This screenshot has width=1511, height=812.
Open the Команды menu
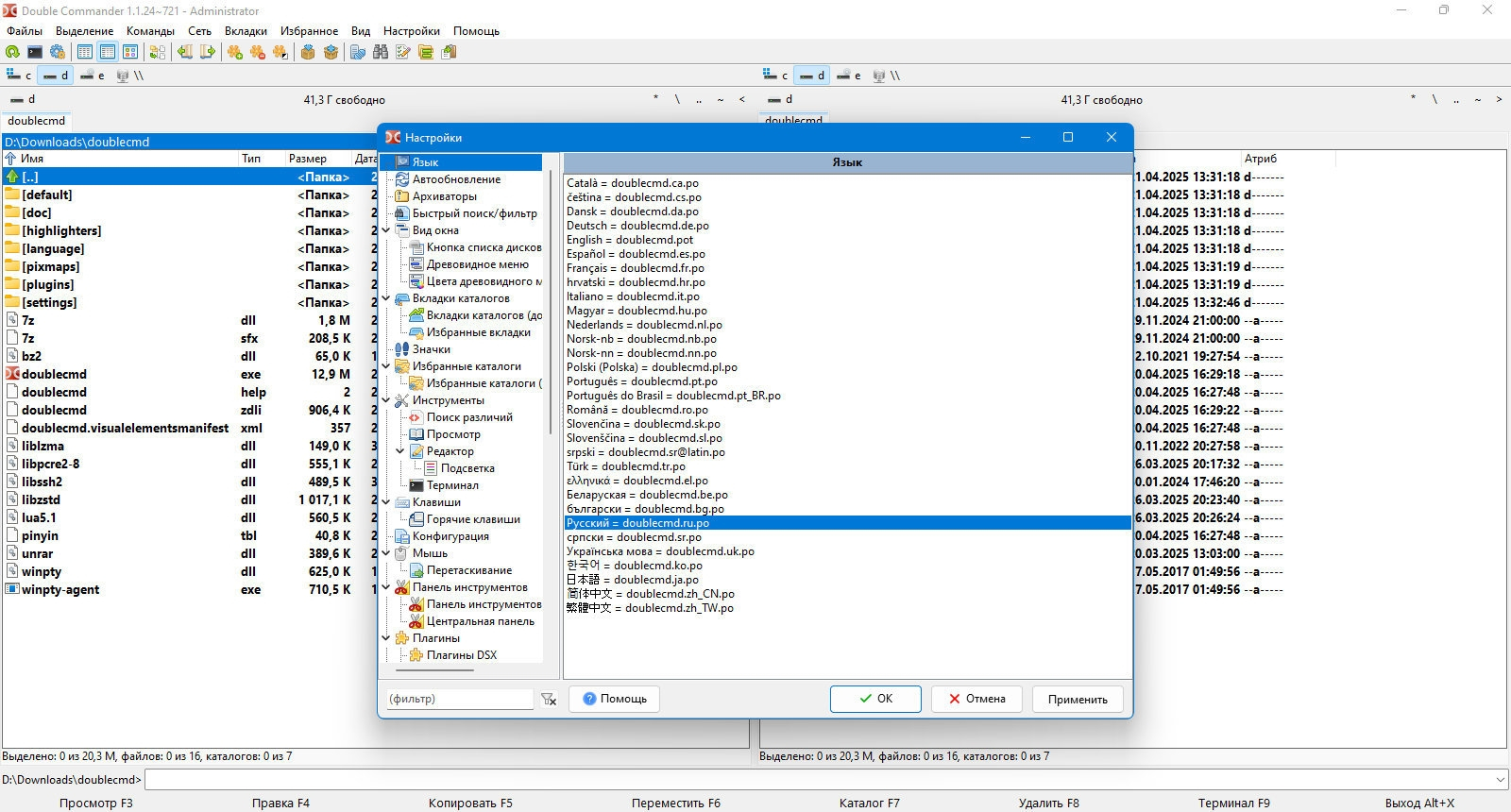[x=150, y=31]
